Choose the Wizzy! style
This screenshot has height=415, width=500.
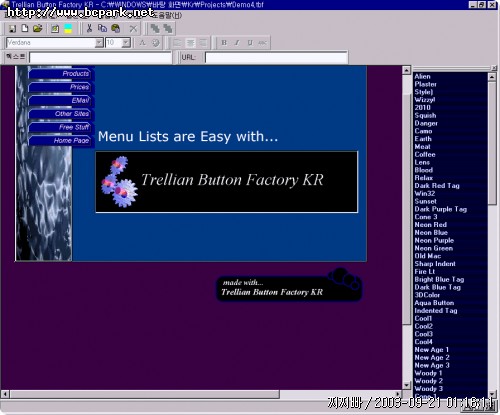click(425, 100)
